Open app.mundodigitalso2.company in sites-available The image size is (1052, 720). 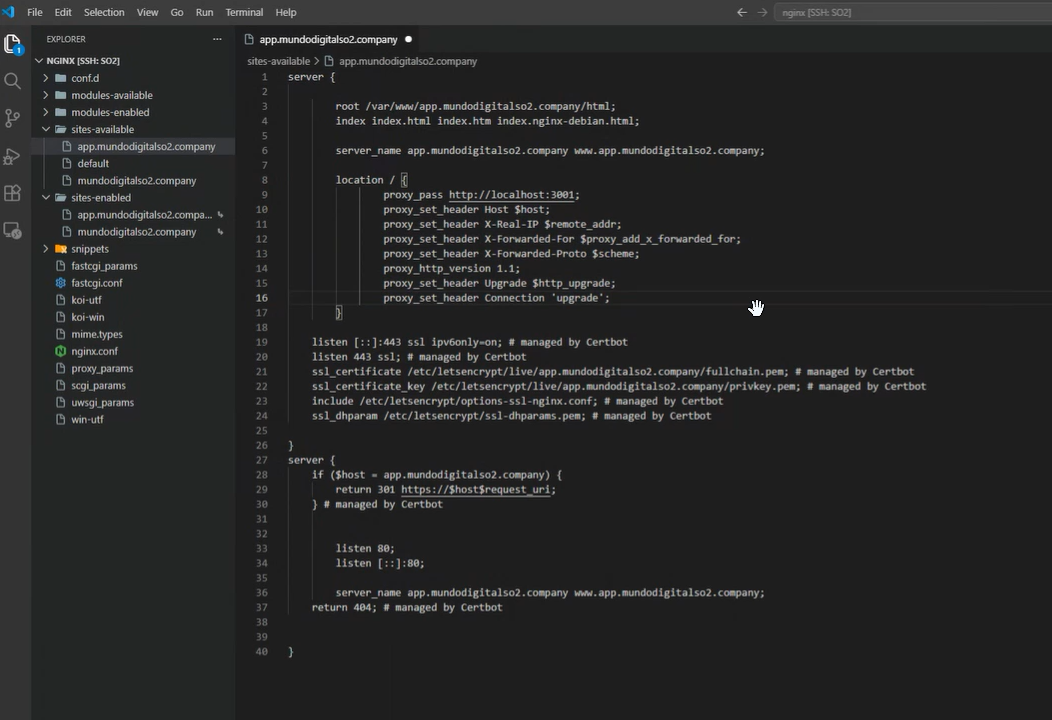[134, 146]
